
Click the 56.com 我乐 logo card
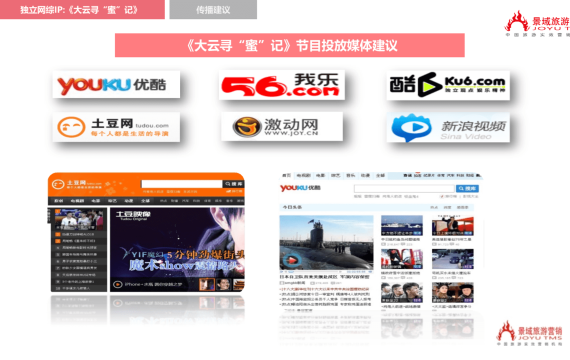tap(282, 85)
